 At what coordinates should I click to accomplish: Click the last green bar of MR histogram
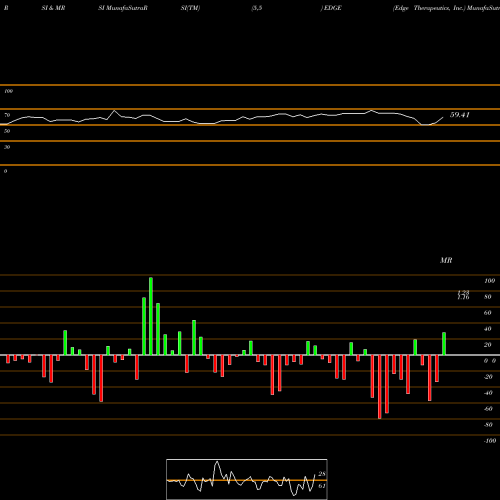[444, 344]
